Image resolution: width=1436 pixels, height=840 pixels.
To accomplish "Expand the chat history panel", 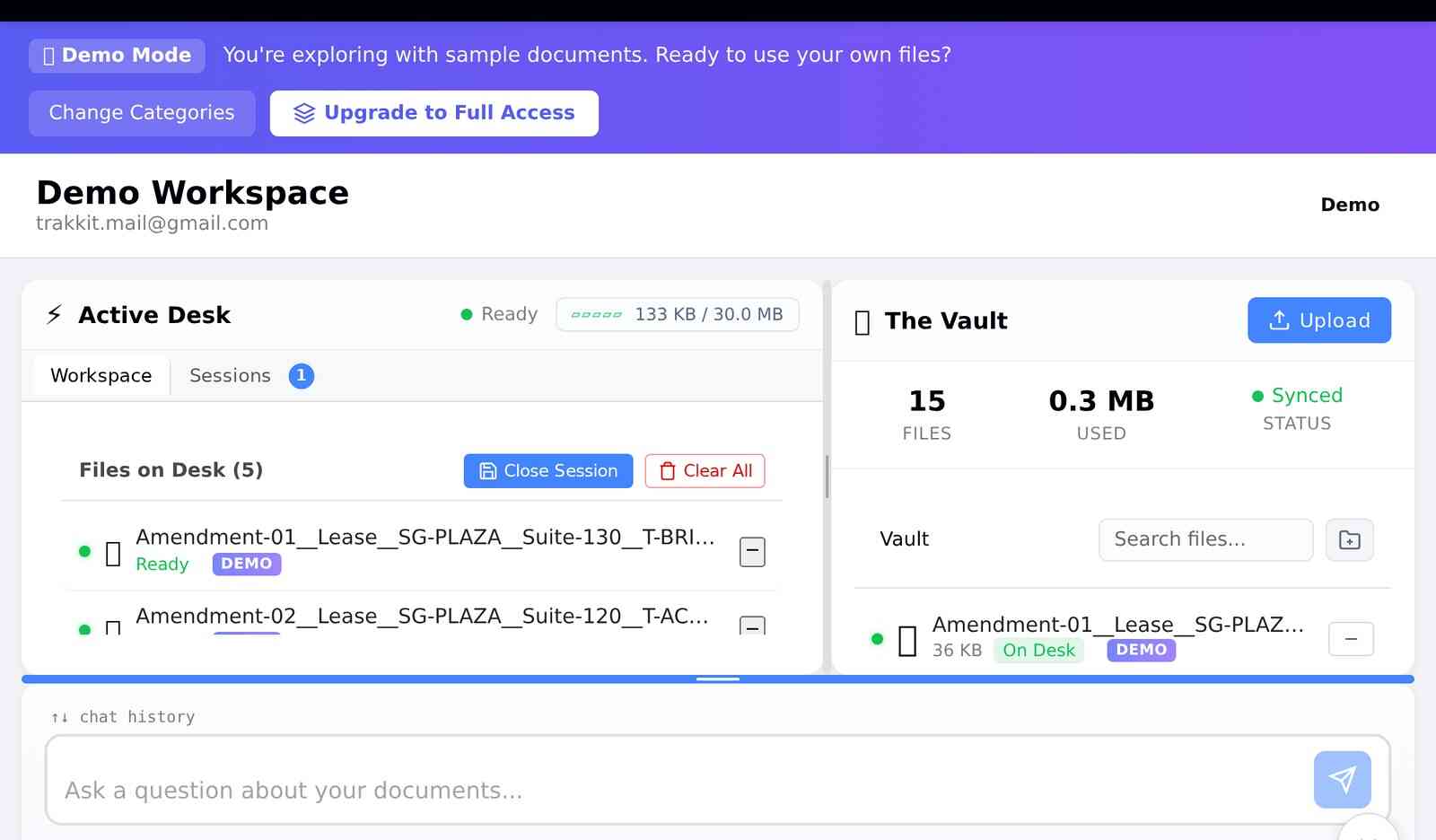I will click(x=122, y=716).
